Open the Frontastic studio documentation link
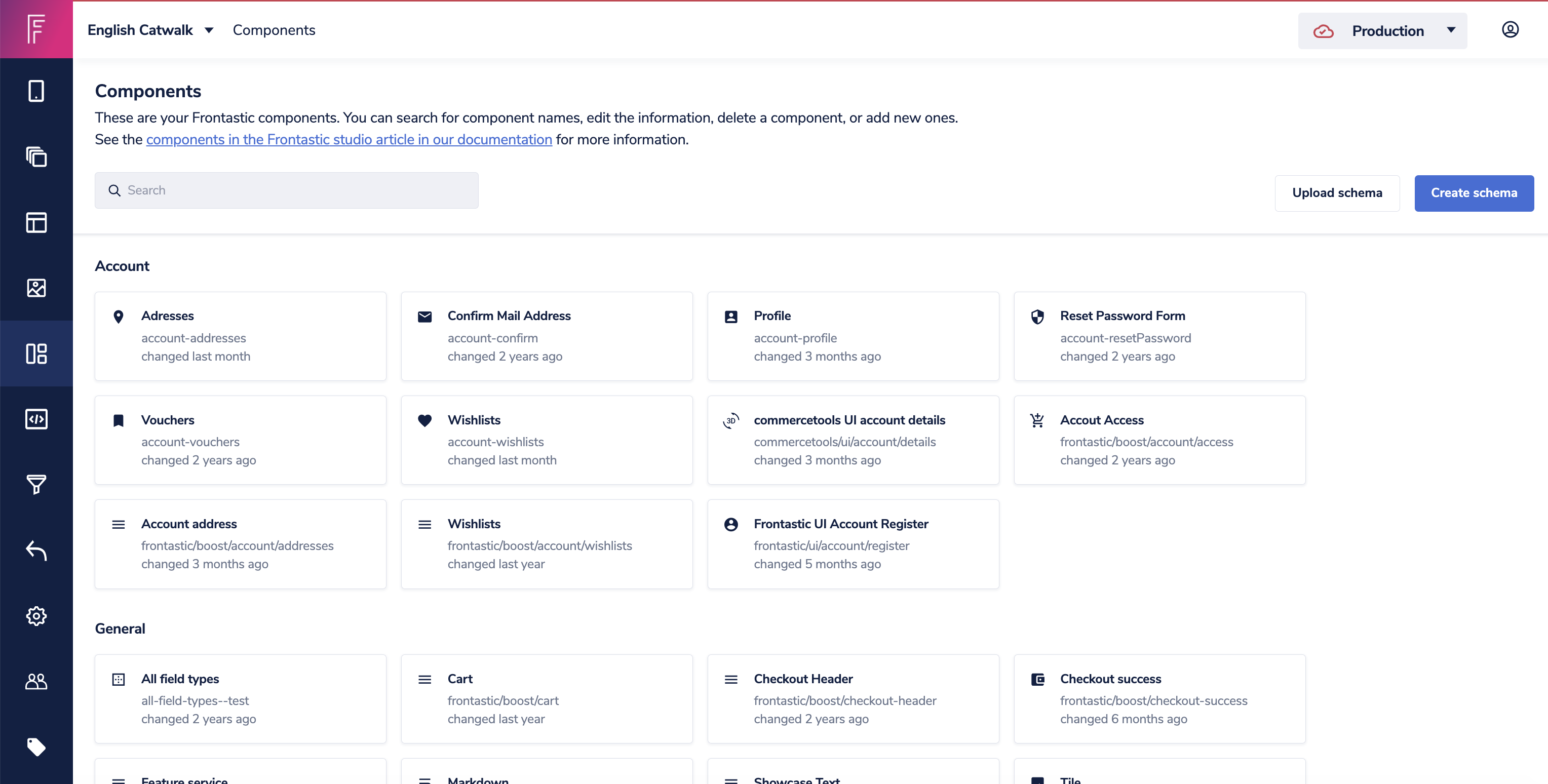The height and width of the screenshot is (784, 1548). click(x=349, y=139)
